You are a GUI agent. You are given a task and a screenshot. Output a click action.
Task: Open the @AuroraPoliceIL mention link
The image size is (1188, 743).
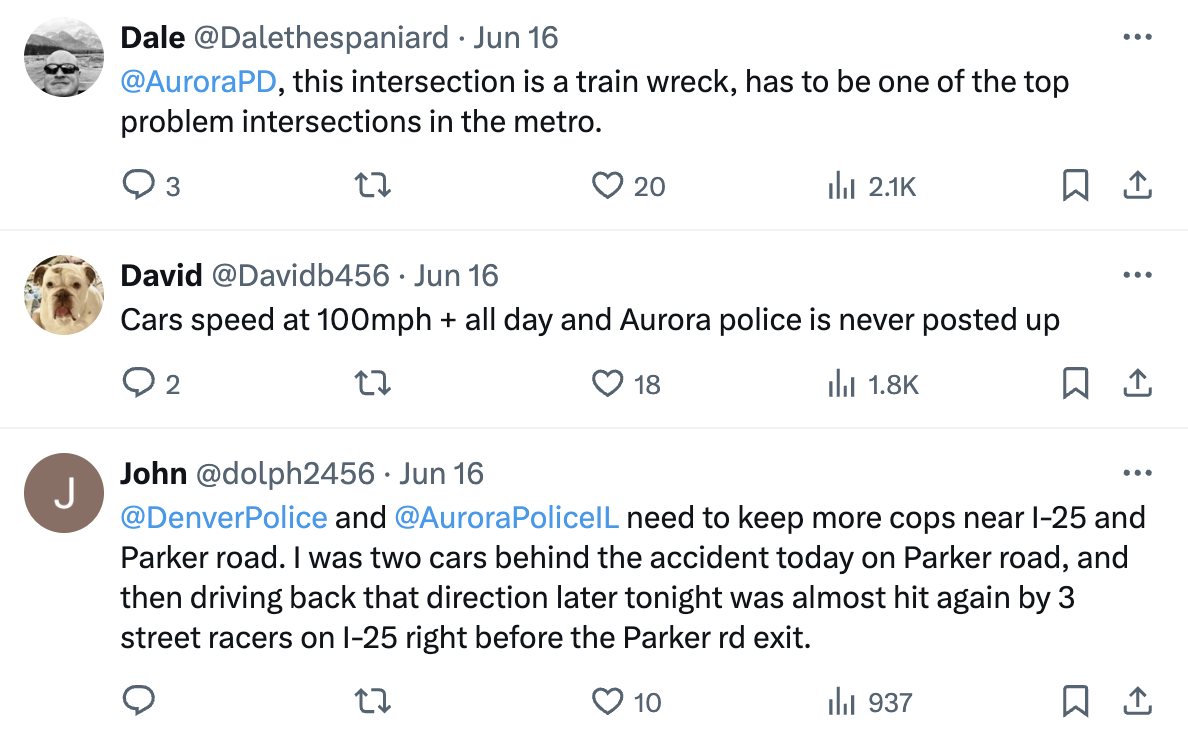point(507,518)
